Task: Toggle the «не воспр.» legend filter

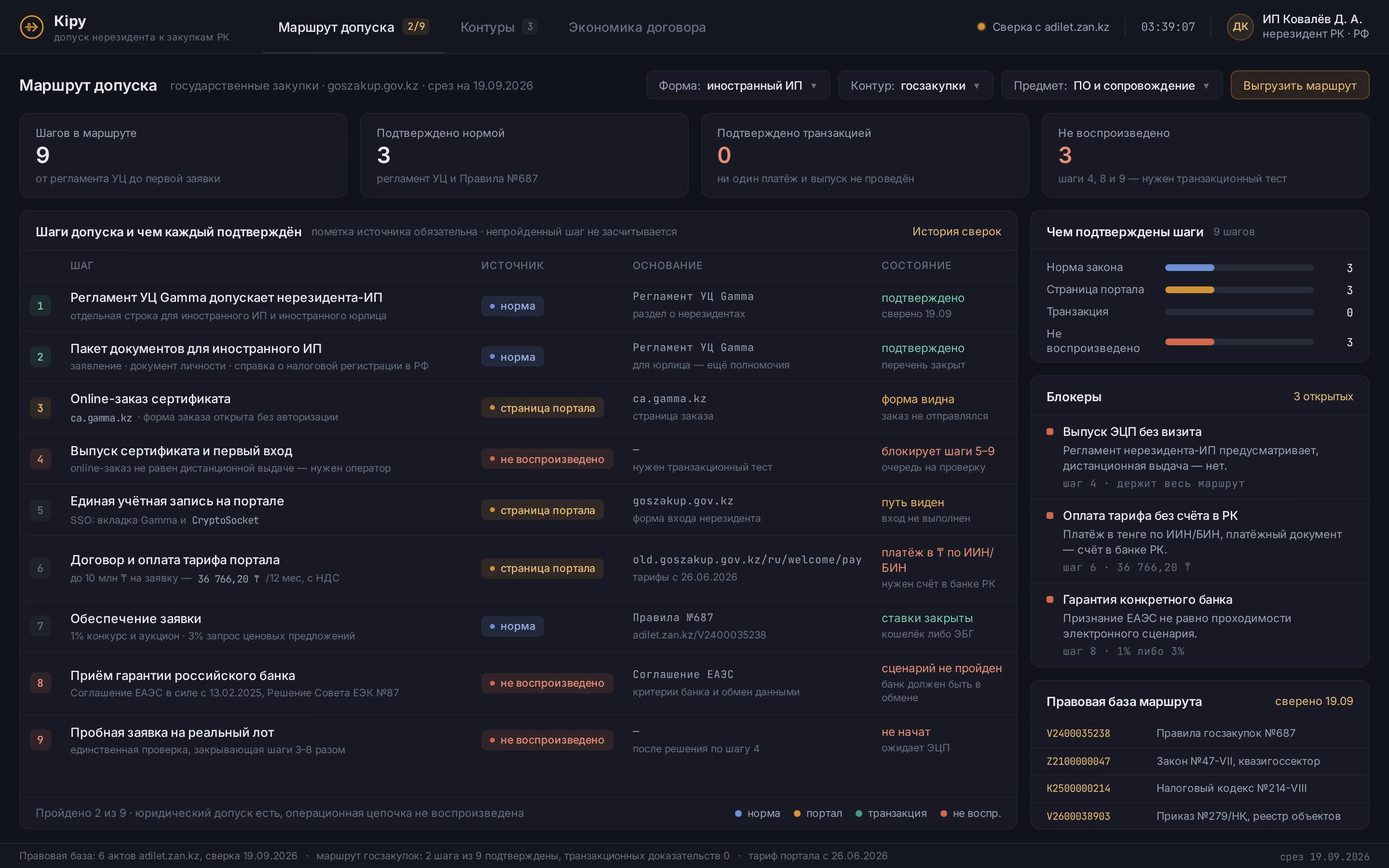Action: (970, 814)
